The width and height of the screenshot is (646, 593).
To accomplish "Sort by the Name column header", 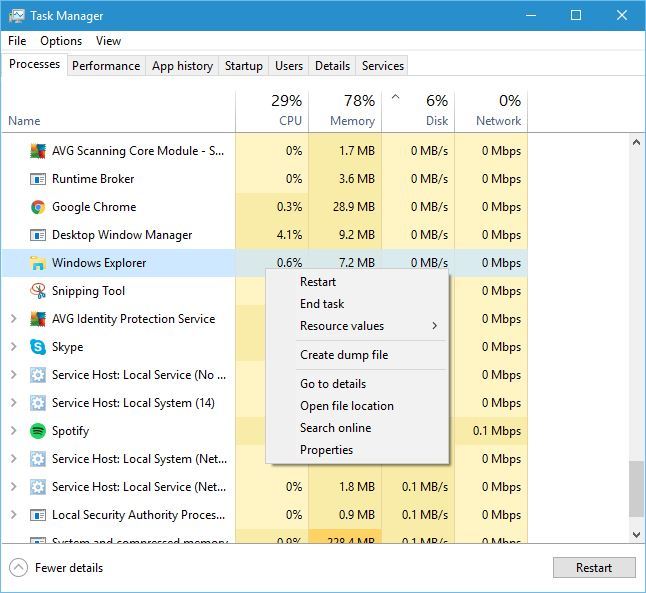I will pyautogui.click(x=118, y=111).
